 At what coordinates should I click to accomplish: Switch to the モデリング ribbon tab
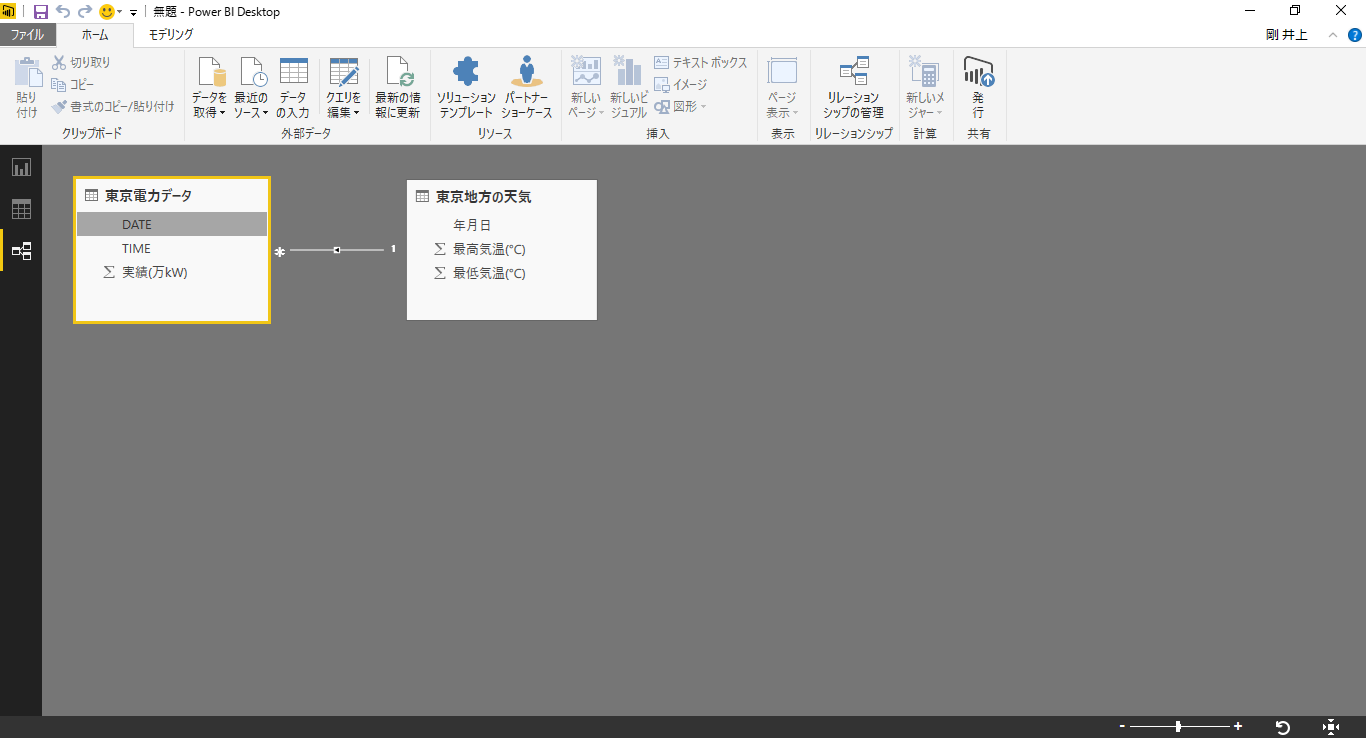(171, 35)
